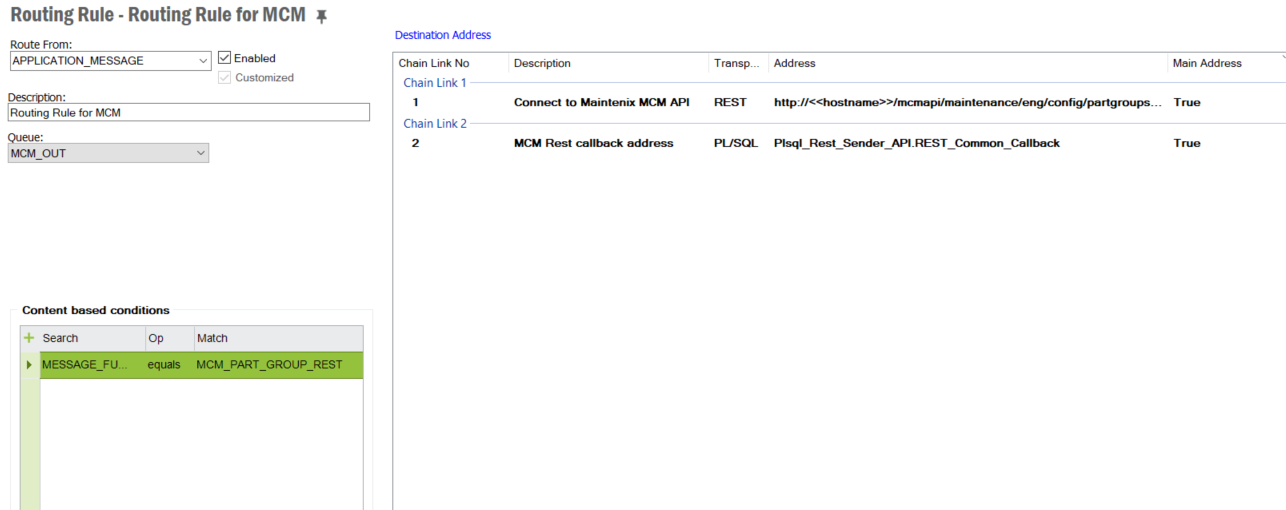Click the Customized checkbox

click(x=225, y=77)
